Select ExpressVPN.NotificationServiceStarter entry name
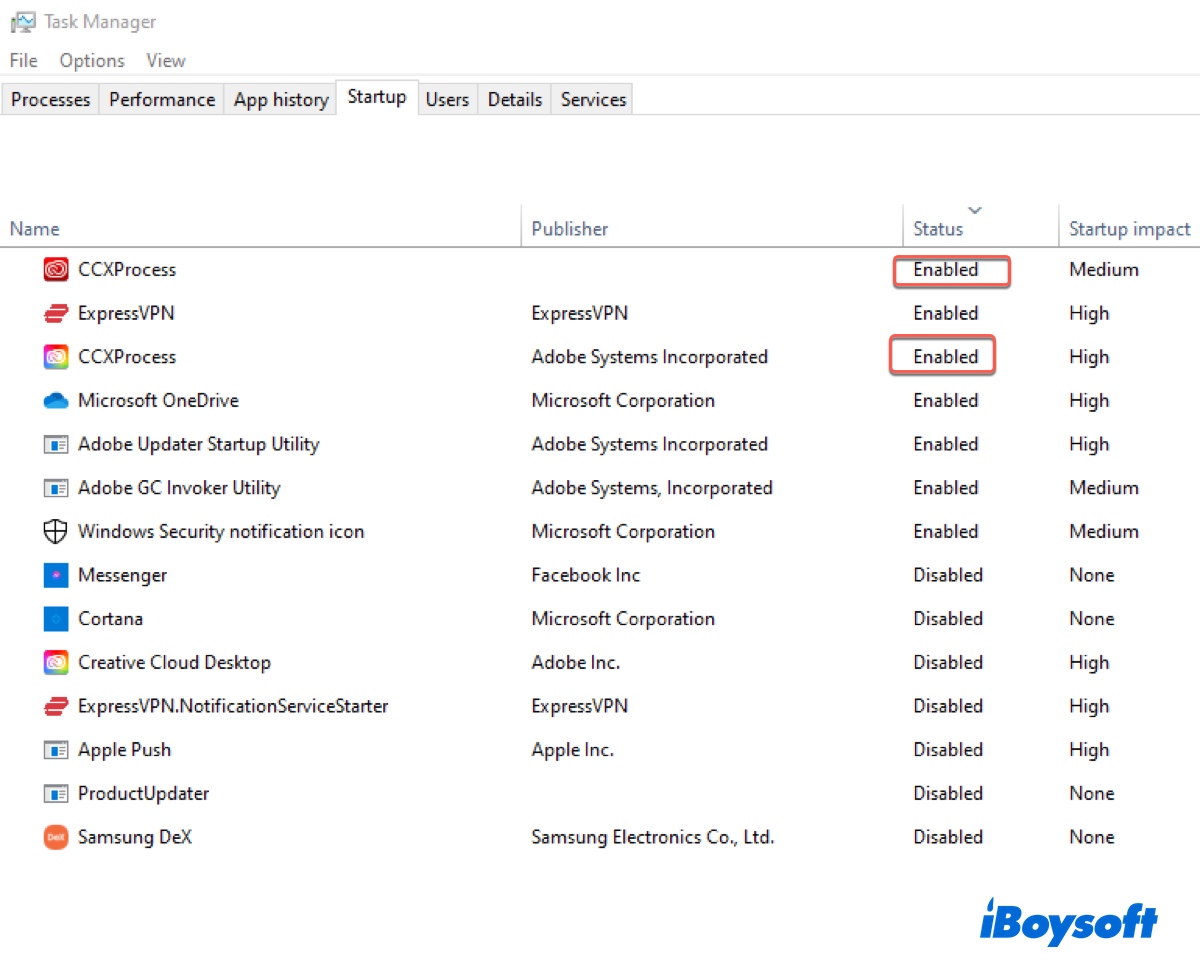1200x976 pixels. [233, 706]
